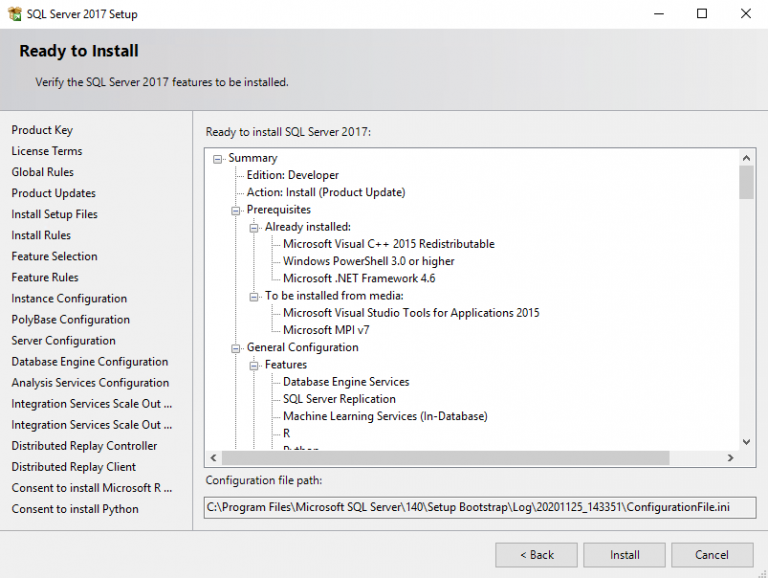Click the horizontal scrollbar thumb
The image size is (768, 578).
point(446,458)
